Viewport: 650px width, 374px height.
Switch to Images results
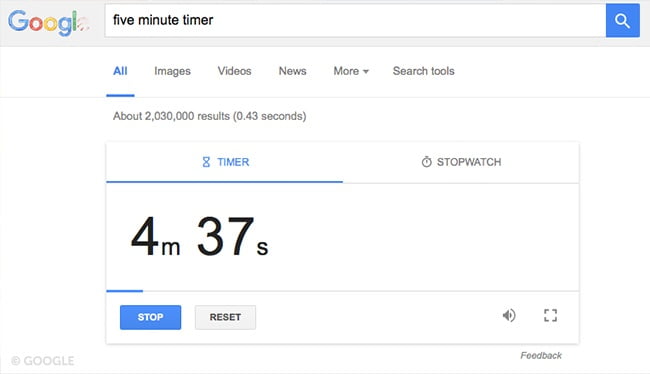pos(172,71)
